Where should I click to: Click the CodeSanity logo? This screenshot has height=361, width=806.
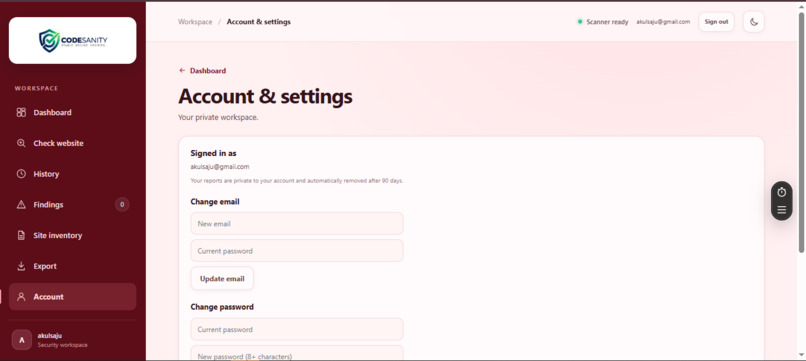73,41
